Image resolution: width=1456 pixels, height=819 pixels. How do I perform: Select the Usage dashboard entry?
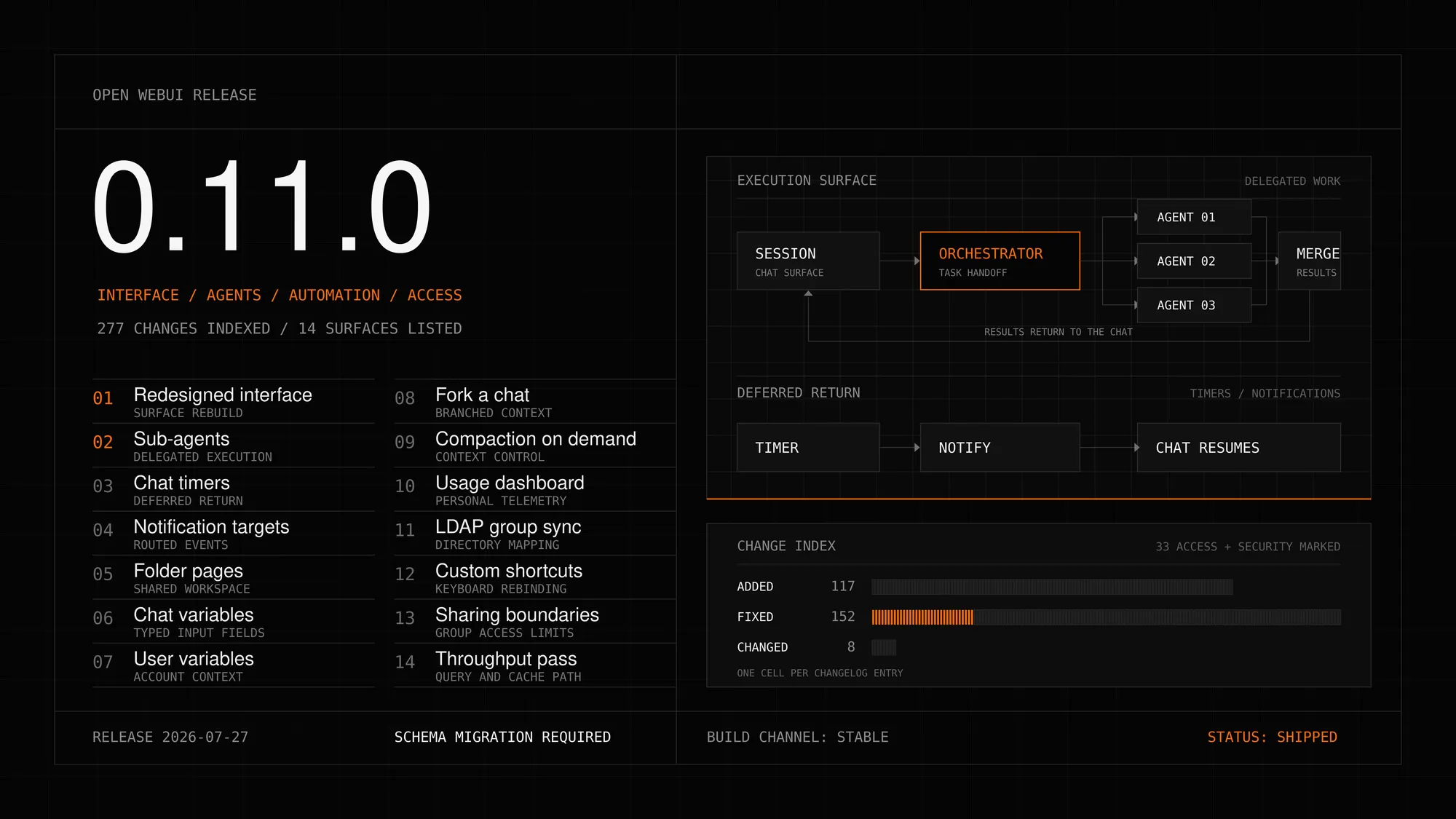535,490
